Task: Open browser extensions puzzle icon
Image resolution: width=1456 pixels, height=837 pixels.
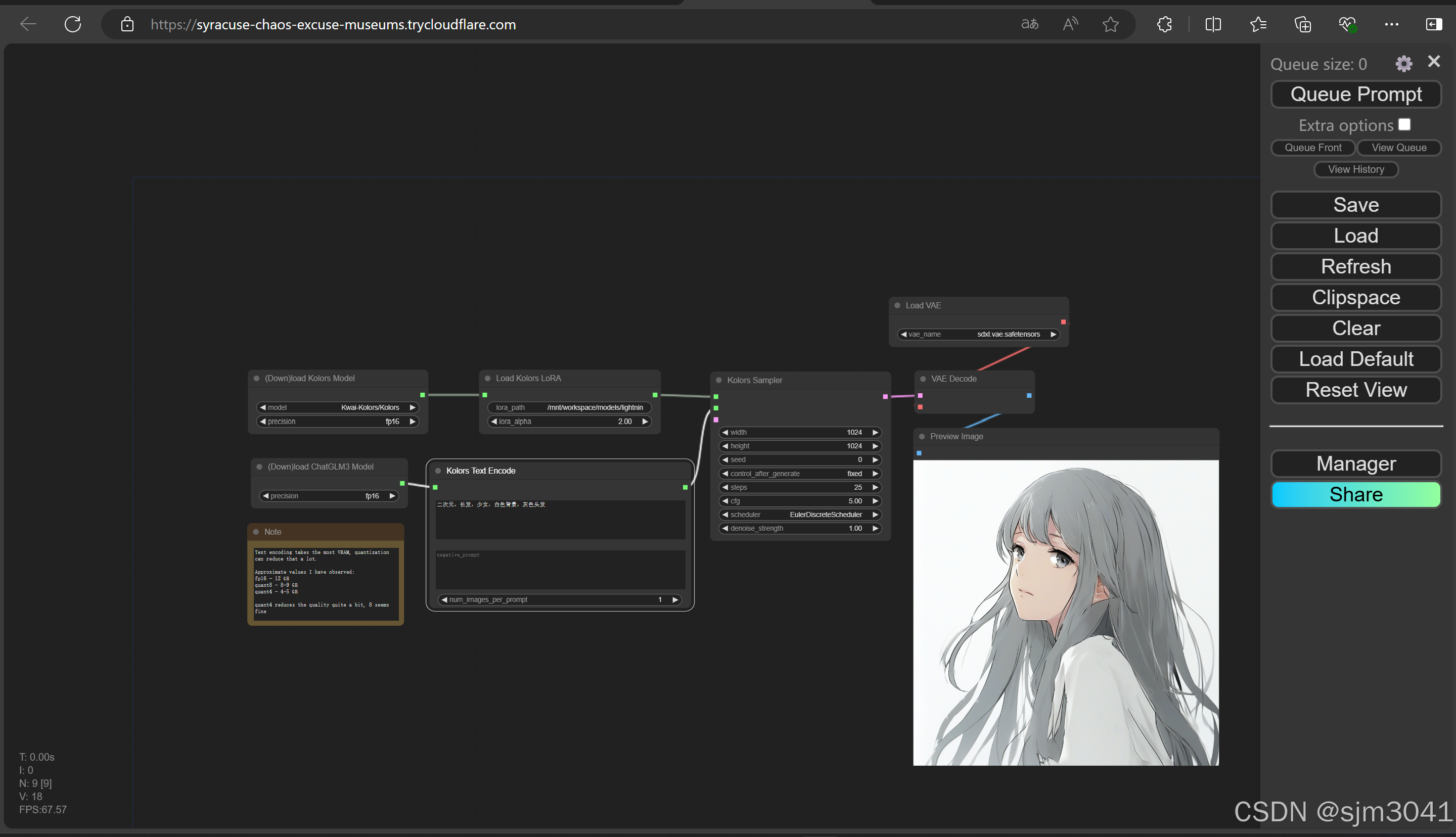Action: pos(1165,24)
